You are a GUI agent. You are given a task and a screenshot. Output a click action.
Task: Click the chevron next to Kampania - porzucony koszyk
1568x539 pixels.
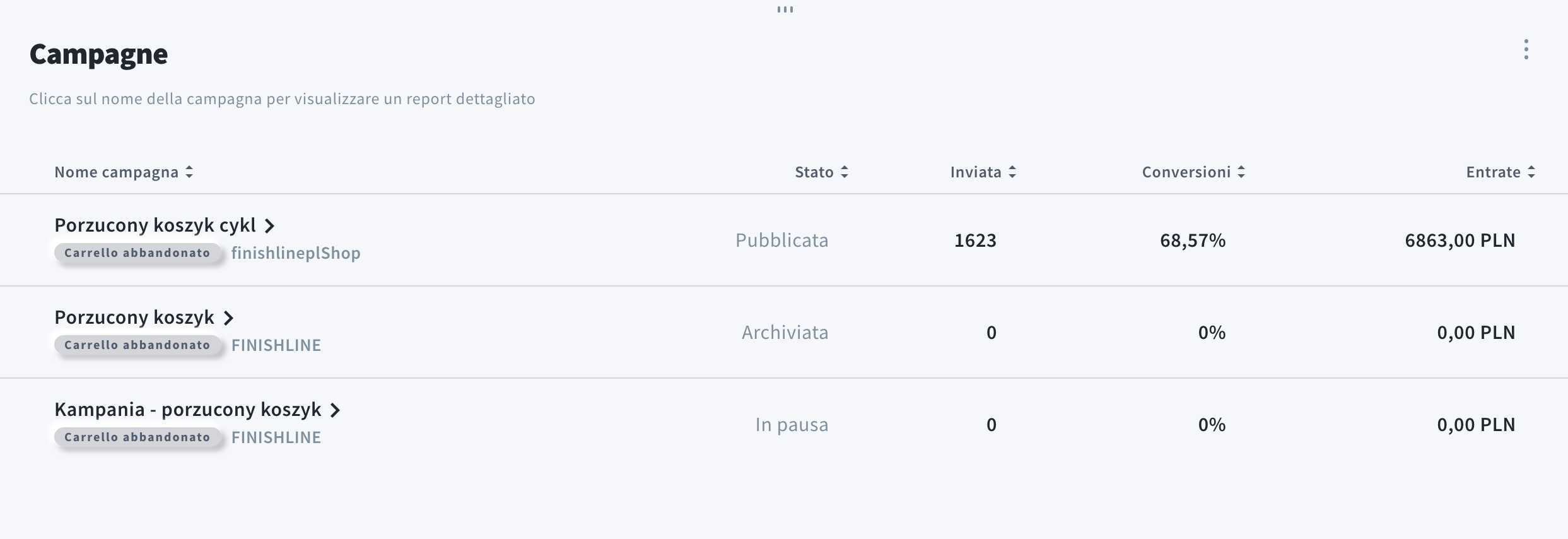pos(336,410)
